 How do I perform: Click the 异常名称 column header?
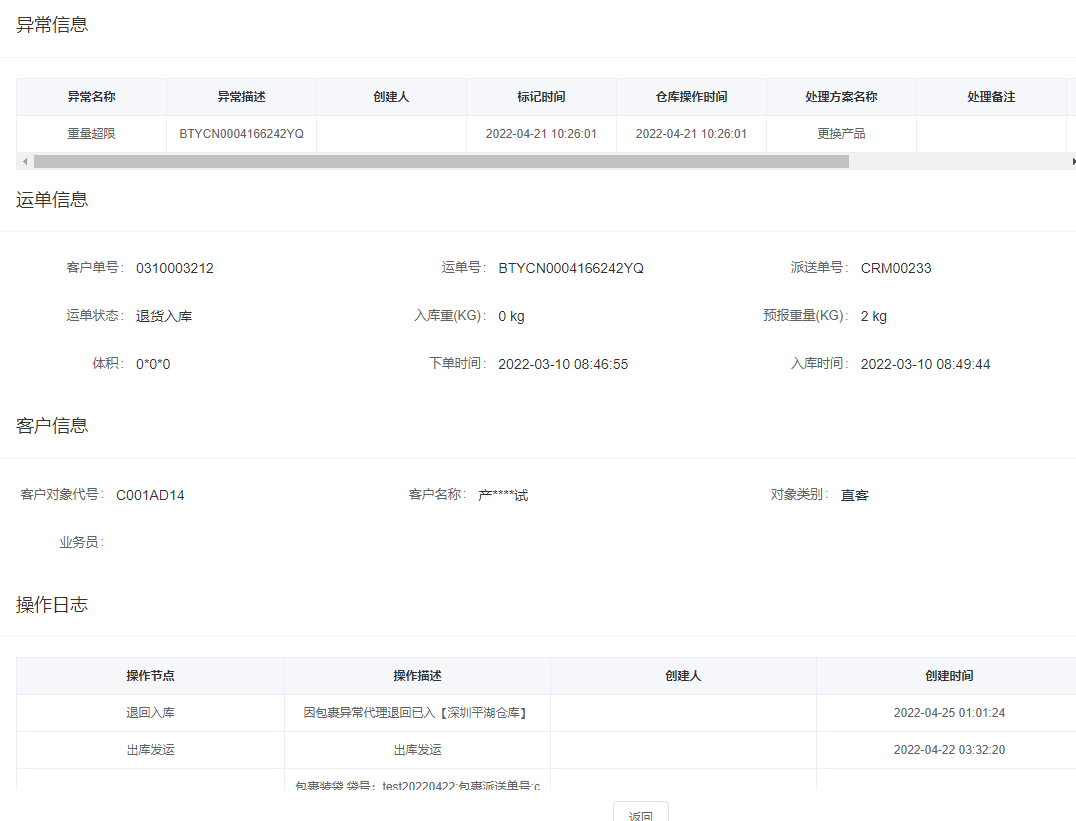coord(91,97)
